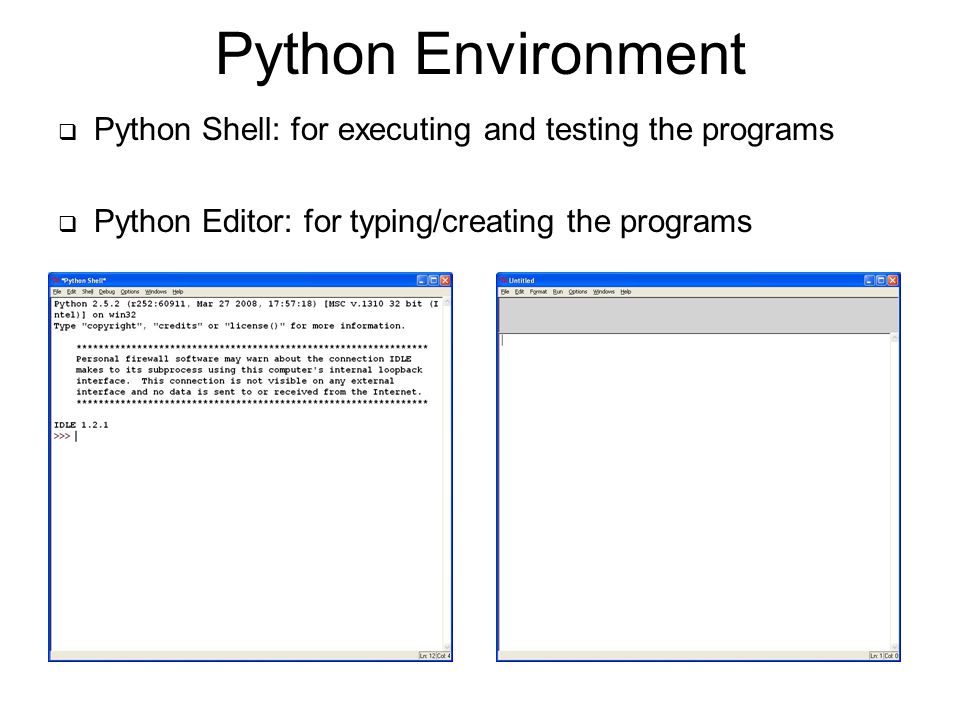Click Untitled editor vertical scrollbar

pyautogui.click(x=894, y=493)
